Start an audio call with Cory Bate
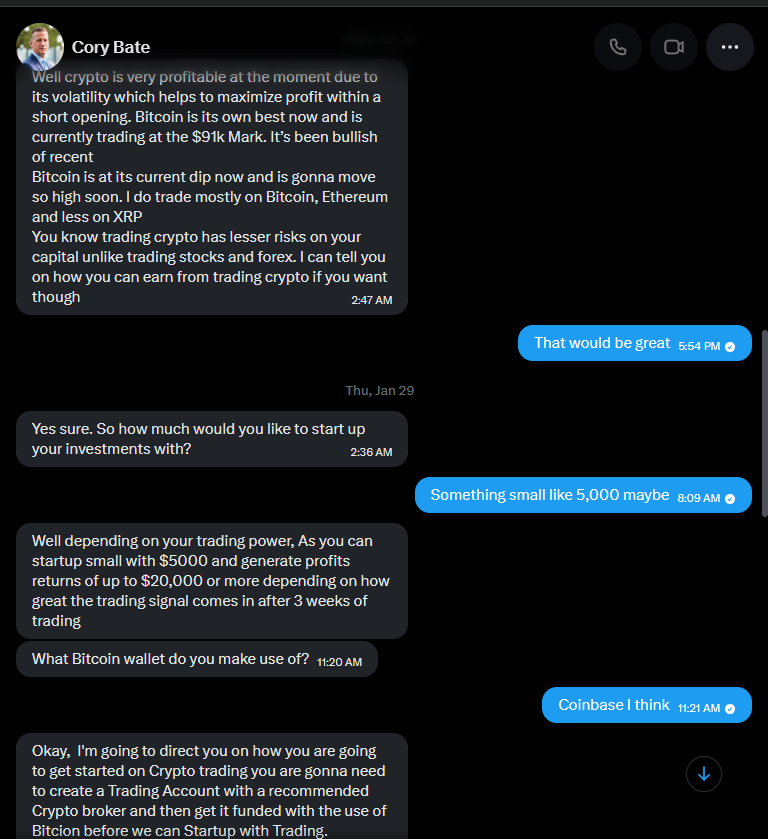Viewport: 768px width, 839px height. [617, 47]
